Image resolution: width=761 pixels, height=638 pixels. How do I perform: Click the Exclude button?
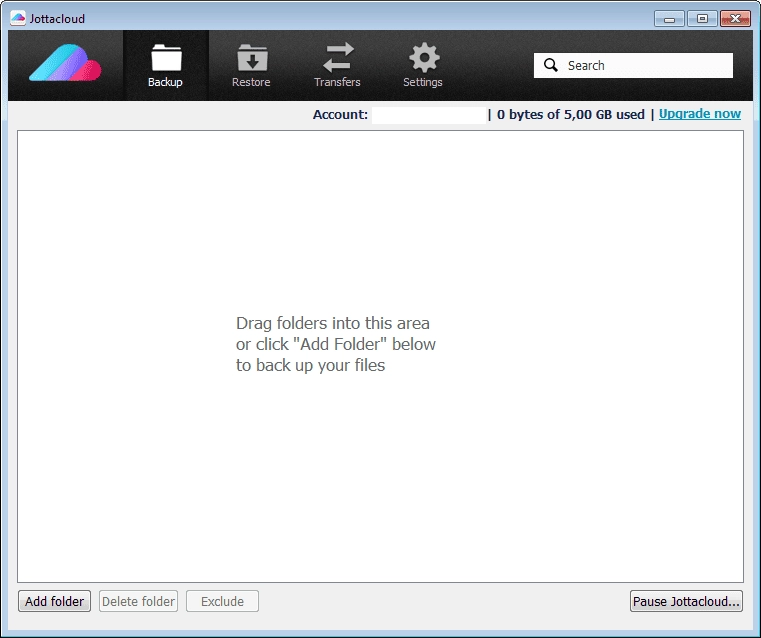coord(222,601)
